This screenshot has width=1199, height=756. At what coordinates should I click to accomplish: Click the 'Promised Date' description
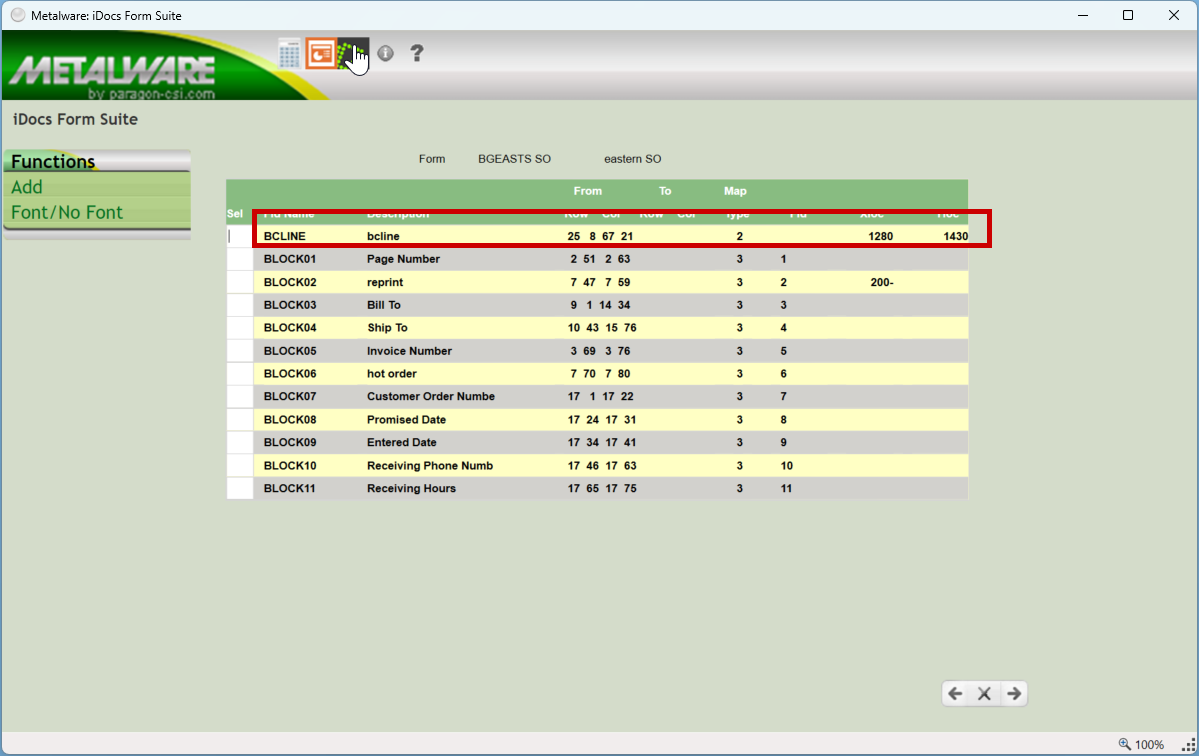tap(406, 420)
